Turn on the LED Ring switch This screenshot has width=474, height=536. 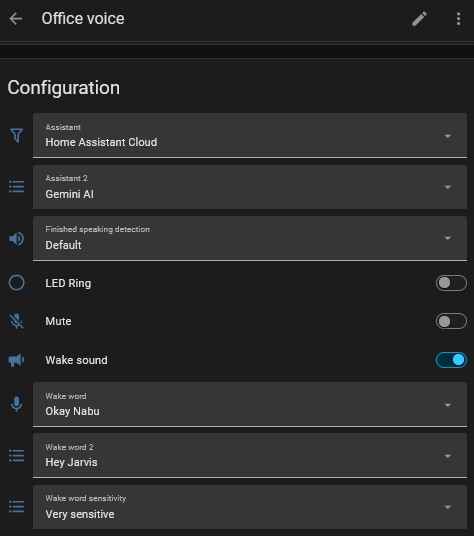tap(451, 283)
